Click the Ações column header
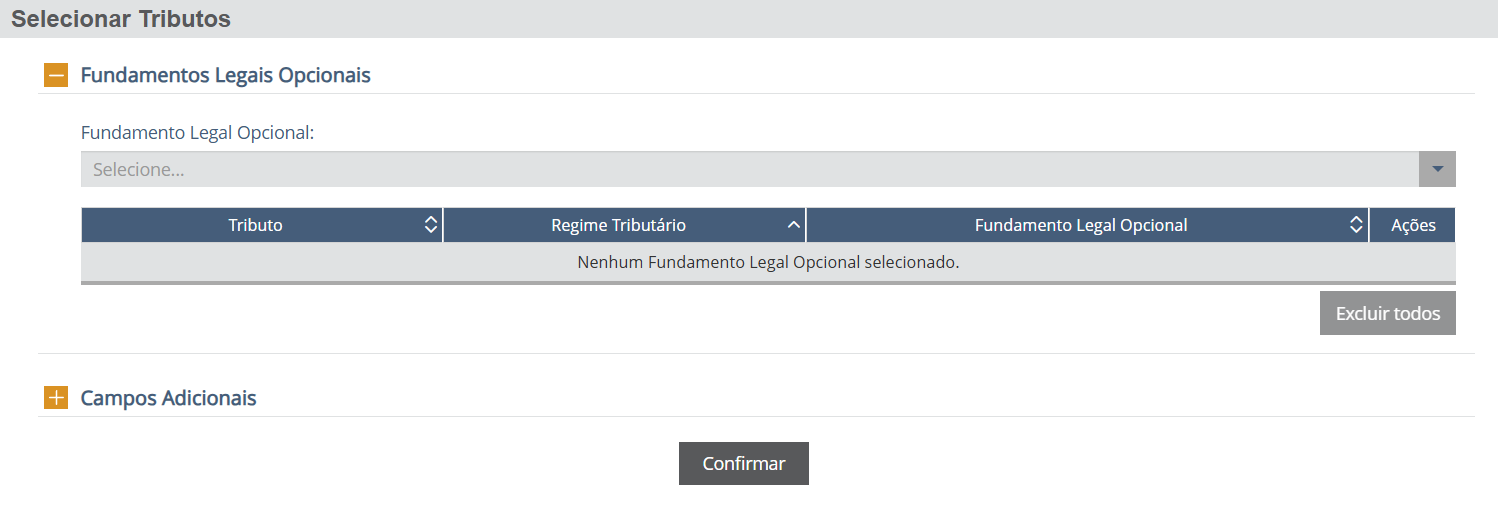Viewport: 1498px width, 505px height. coord(1413,225)
